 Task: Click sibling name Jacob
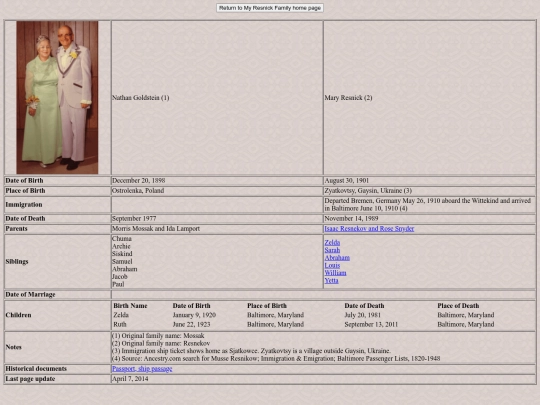(120, 277)
